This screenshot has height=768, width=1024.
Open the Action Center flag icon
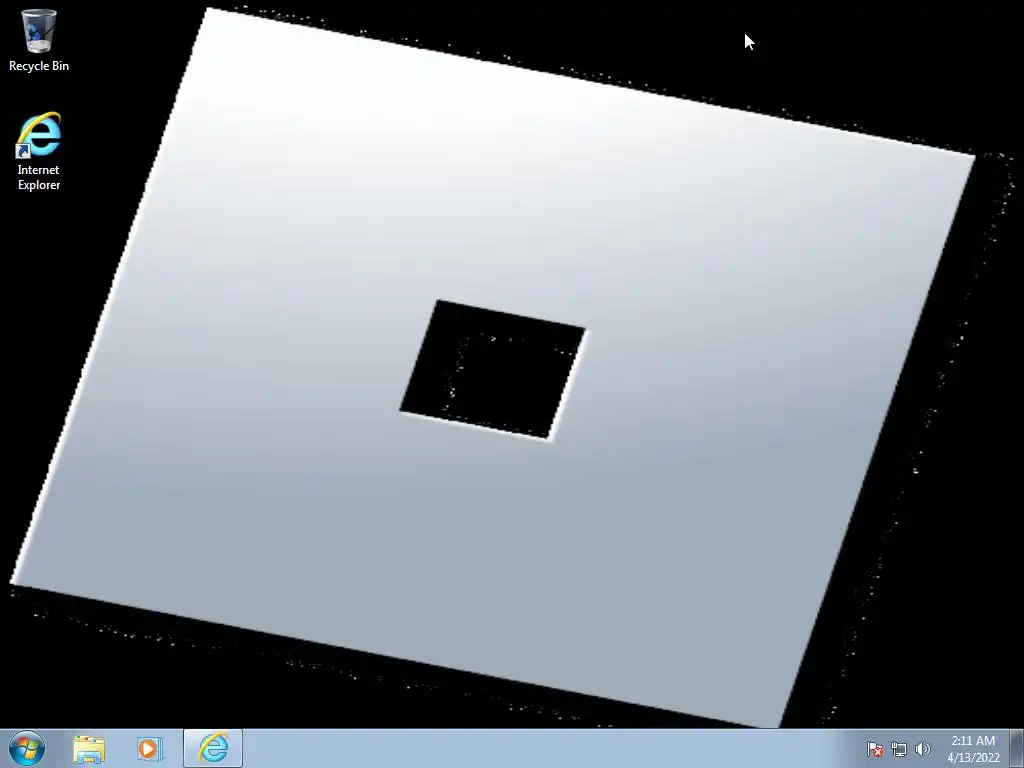[874, 749]
